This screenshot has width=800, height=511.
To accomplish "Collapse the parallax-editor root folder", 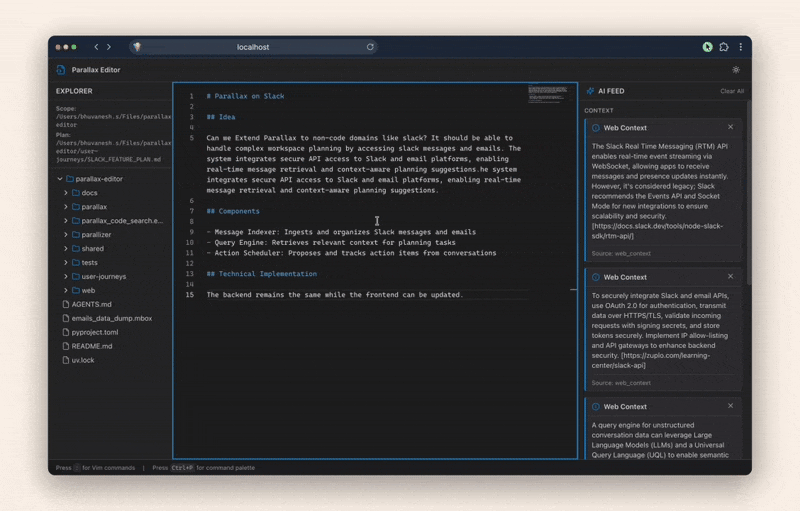I will tap(60, 179).
